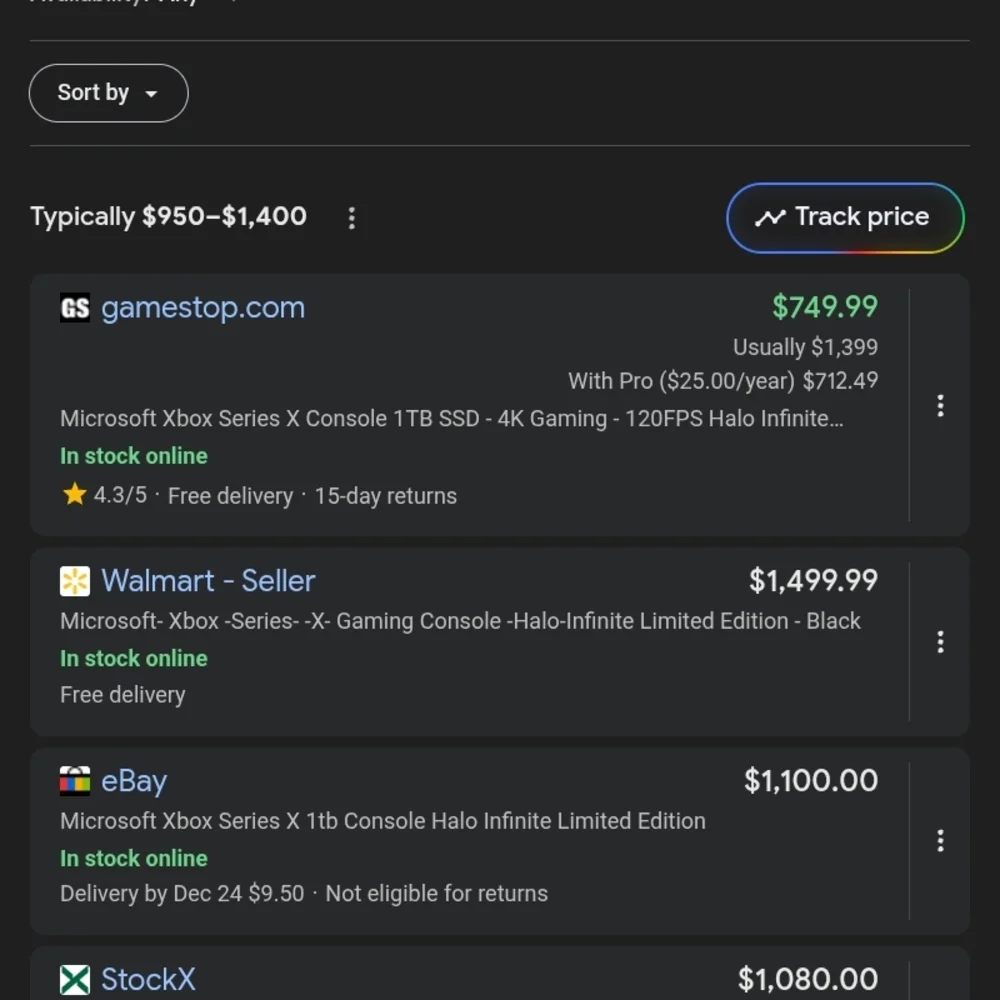This screenshot has width=1000, height=1000.
Task: Click 'Delivery by Dec 24 $9.50' text
Action: [182, 893]
